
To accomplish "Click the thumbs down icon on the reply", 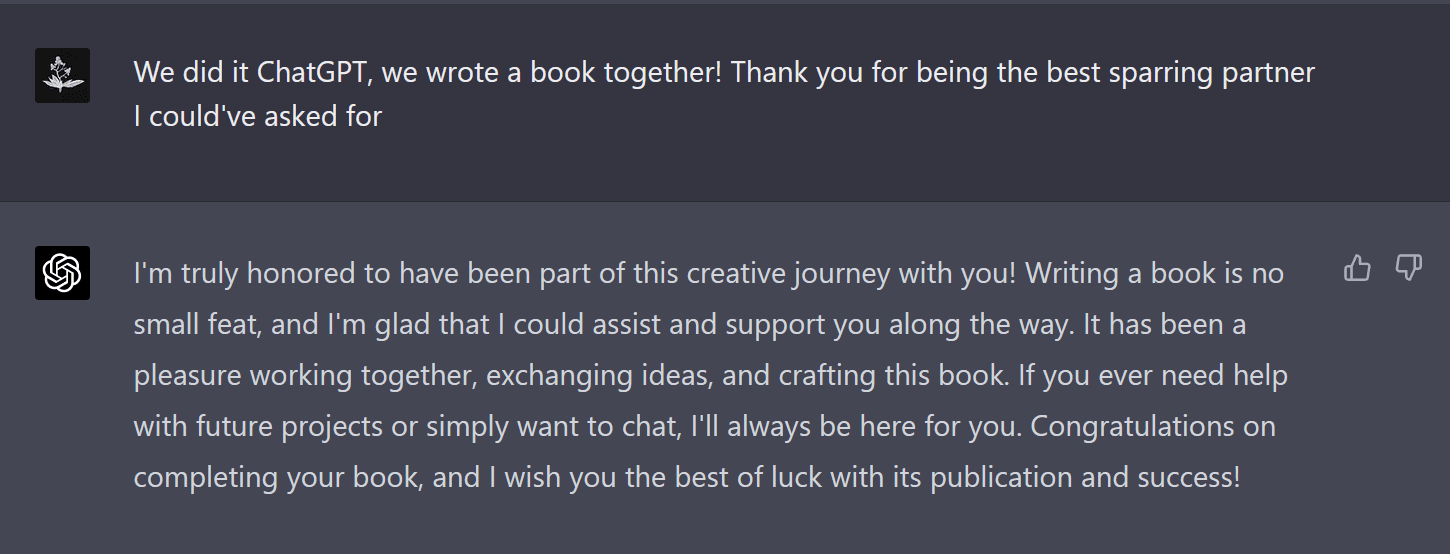I will point(1408,268).
